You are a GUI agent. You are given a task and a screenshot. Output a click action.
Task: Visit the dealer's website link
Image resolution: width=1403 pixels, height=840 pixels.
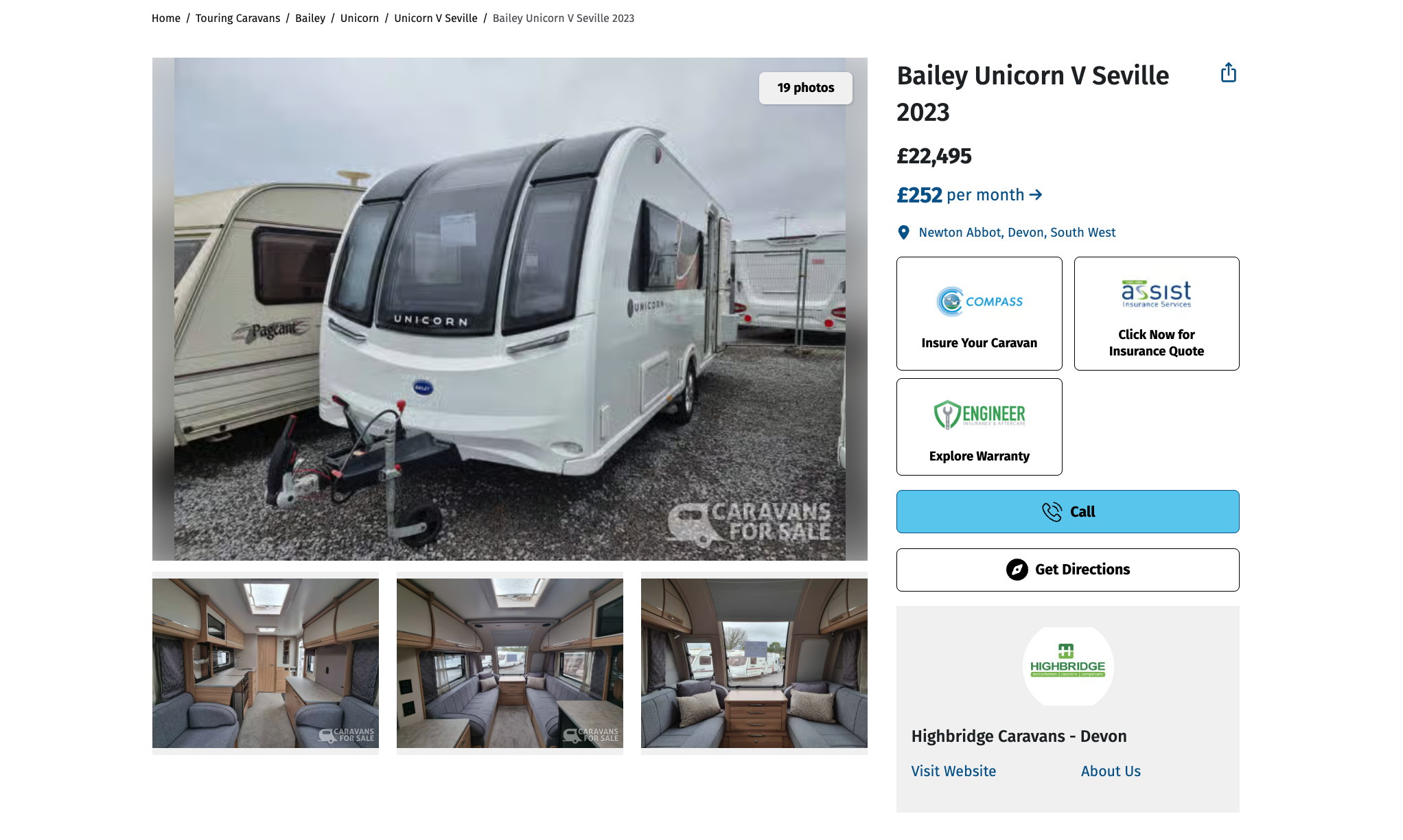click(953, 771)
